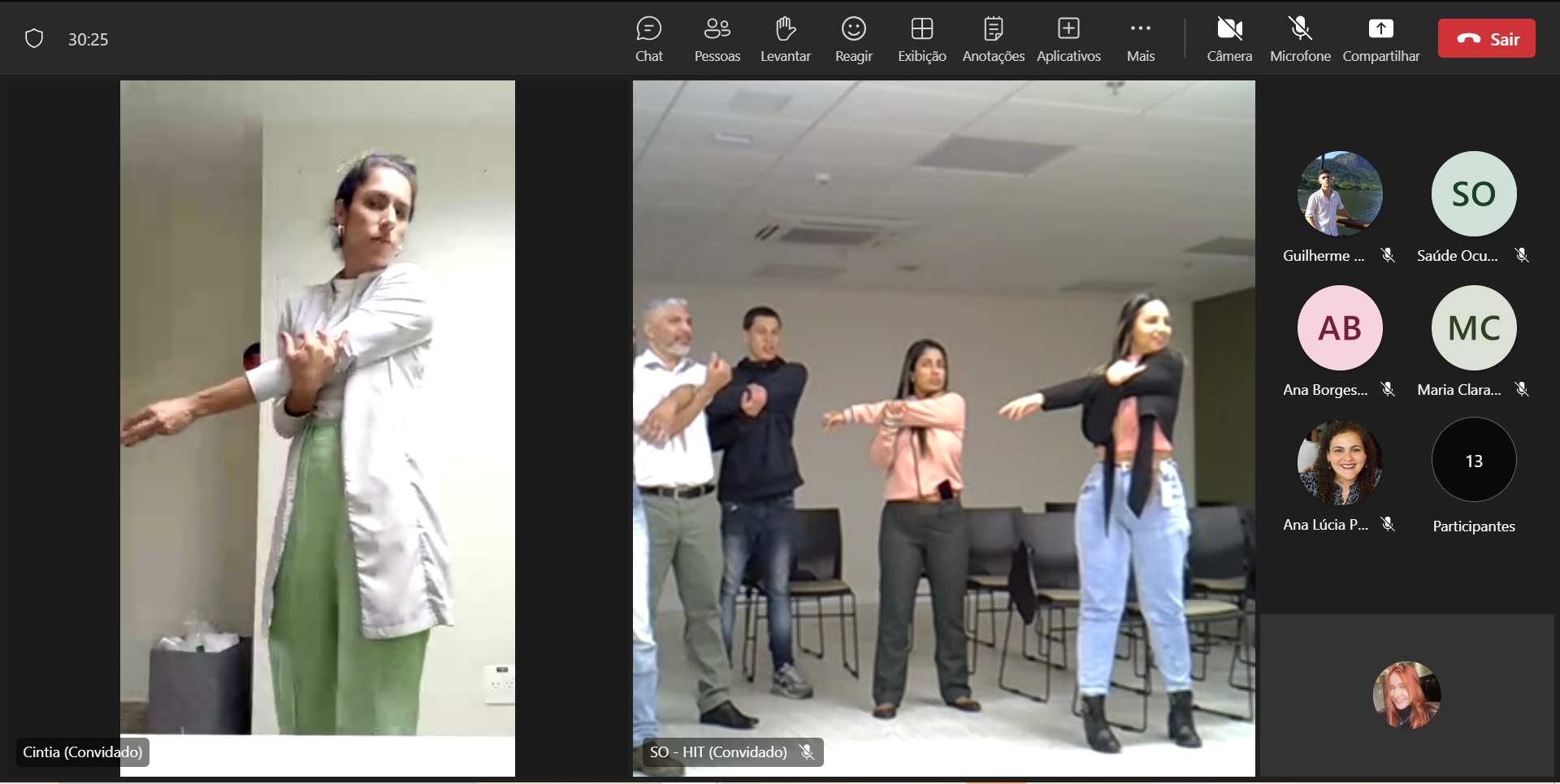Show the Pessoas participants list
Image resolution: width=1560 pixels, height=784 pixels.
[x=717, y=39]
